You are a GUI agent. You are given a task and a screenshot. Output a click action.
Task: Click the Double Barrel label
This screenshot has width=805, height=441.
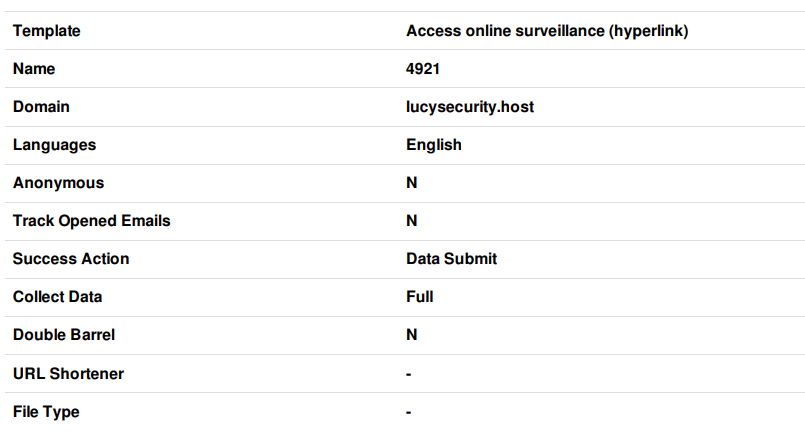pyautogui.click(x=64, y=335)
